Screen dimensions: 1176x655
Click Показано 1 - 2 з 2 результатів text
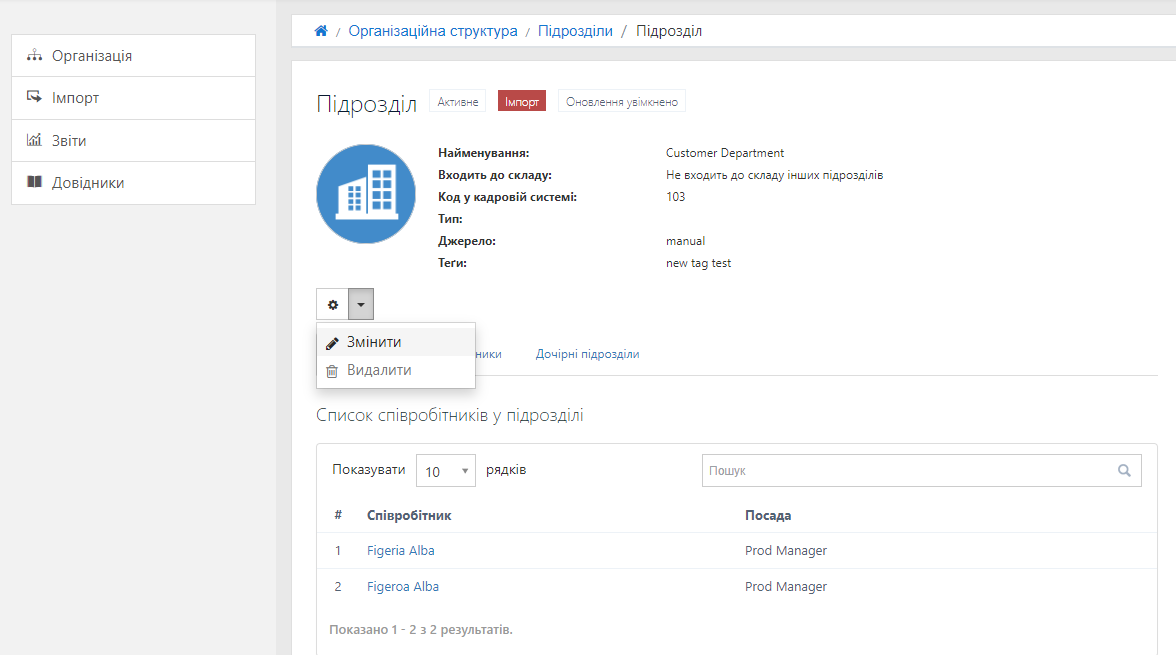point(421,629)
